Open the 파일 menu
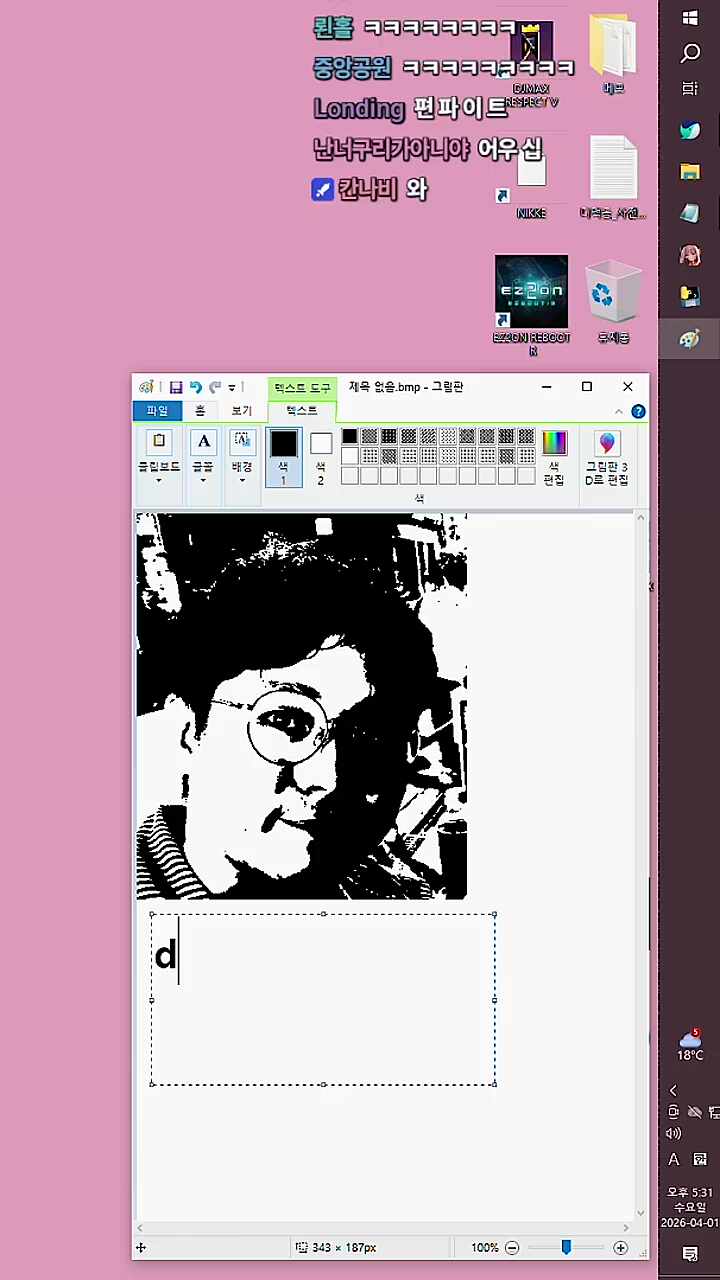 coord(157,411)
